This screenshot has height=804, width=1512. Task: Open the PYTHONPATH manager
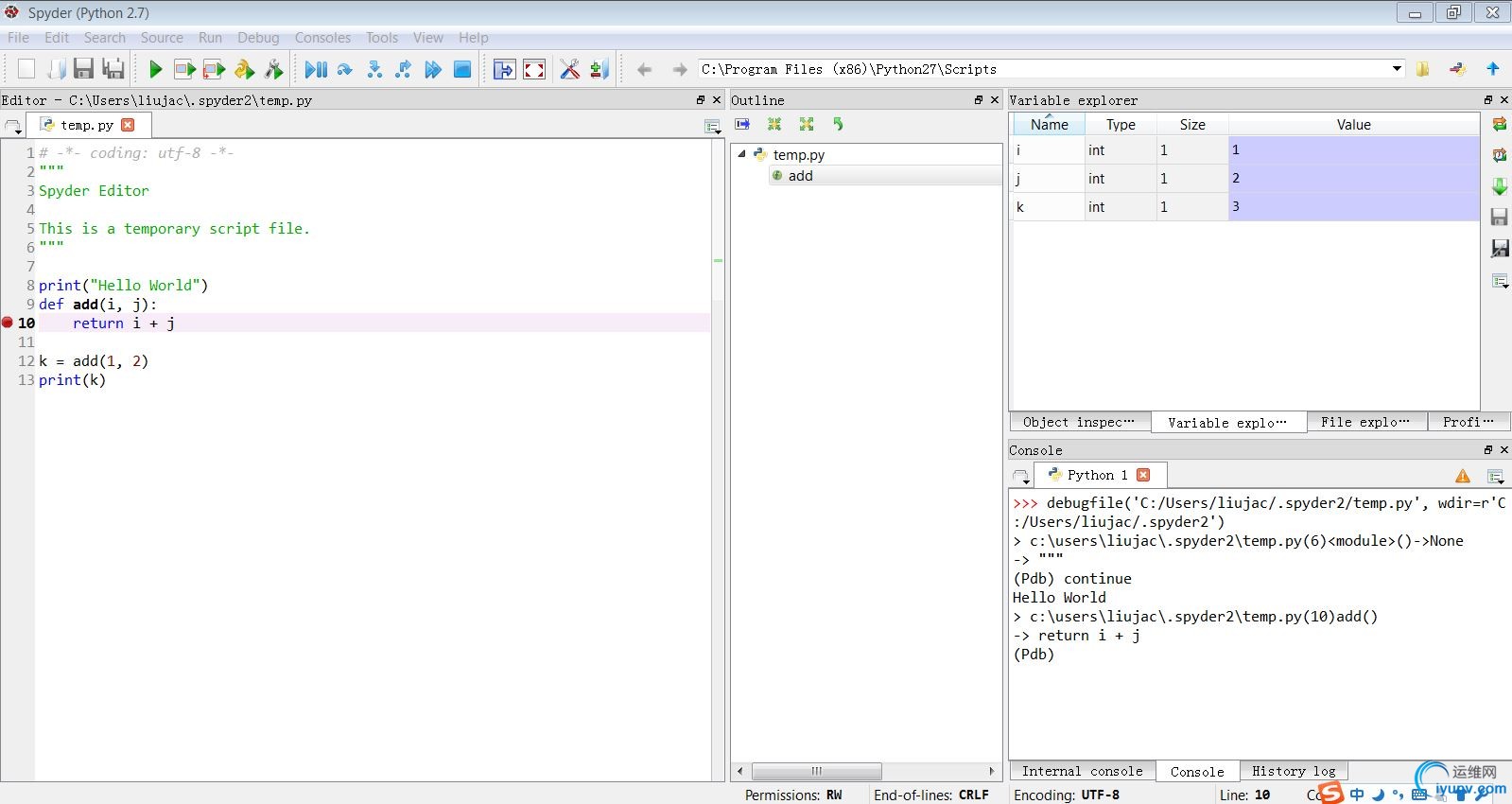click(599, 69)
